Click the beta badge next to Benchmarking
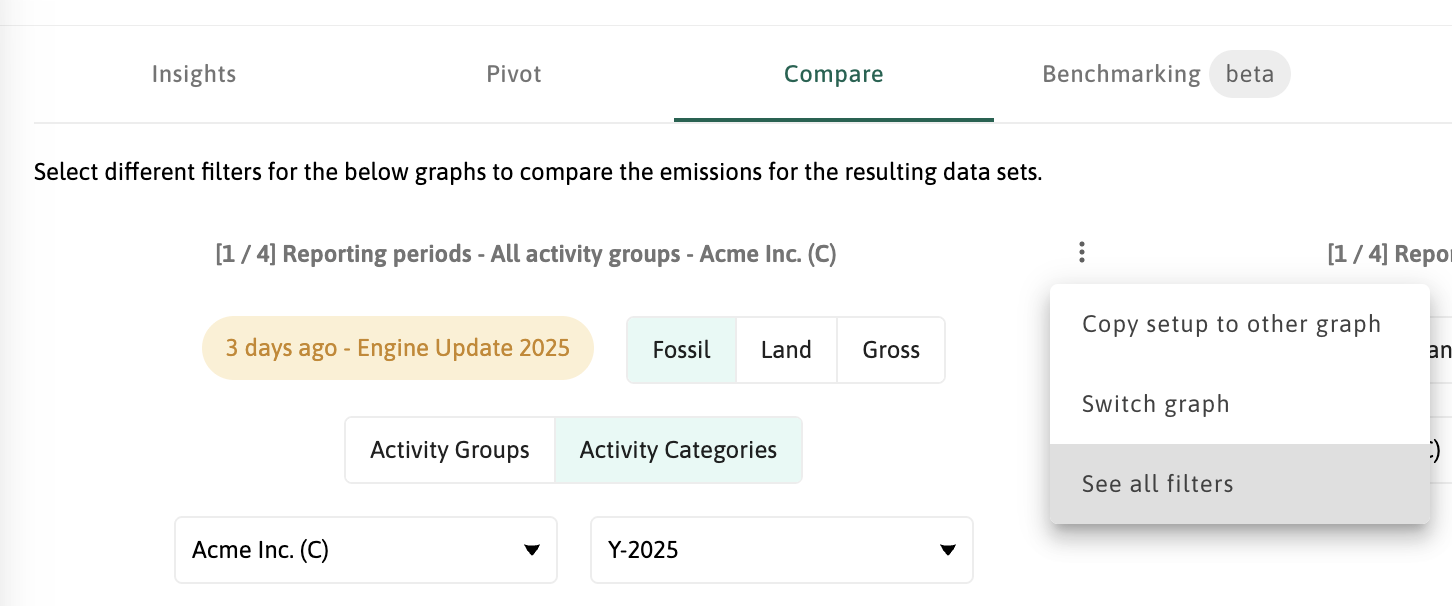The image size is (1452, 606). (x=1249, y=75)
